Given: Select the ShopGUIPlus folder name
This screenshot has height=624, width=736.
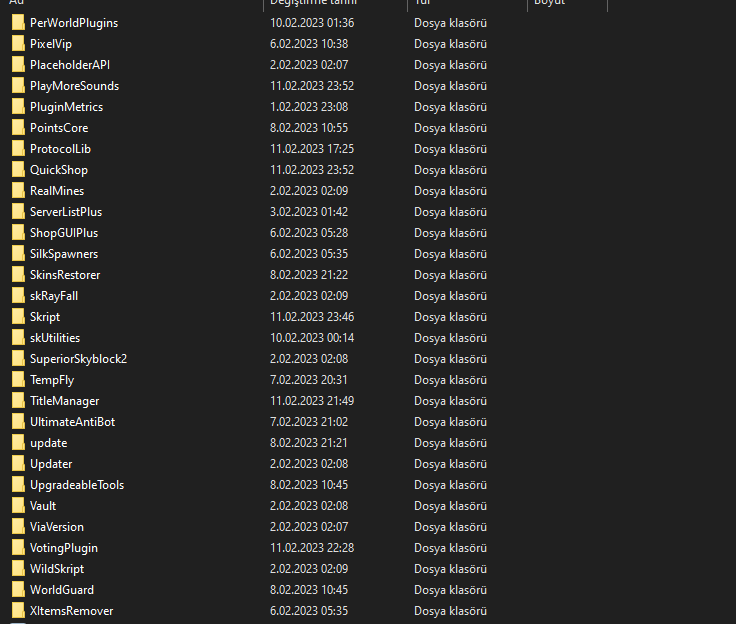Looking at the screenshot, I should tap(64, 233).
